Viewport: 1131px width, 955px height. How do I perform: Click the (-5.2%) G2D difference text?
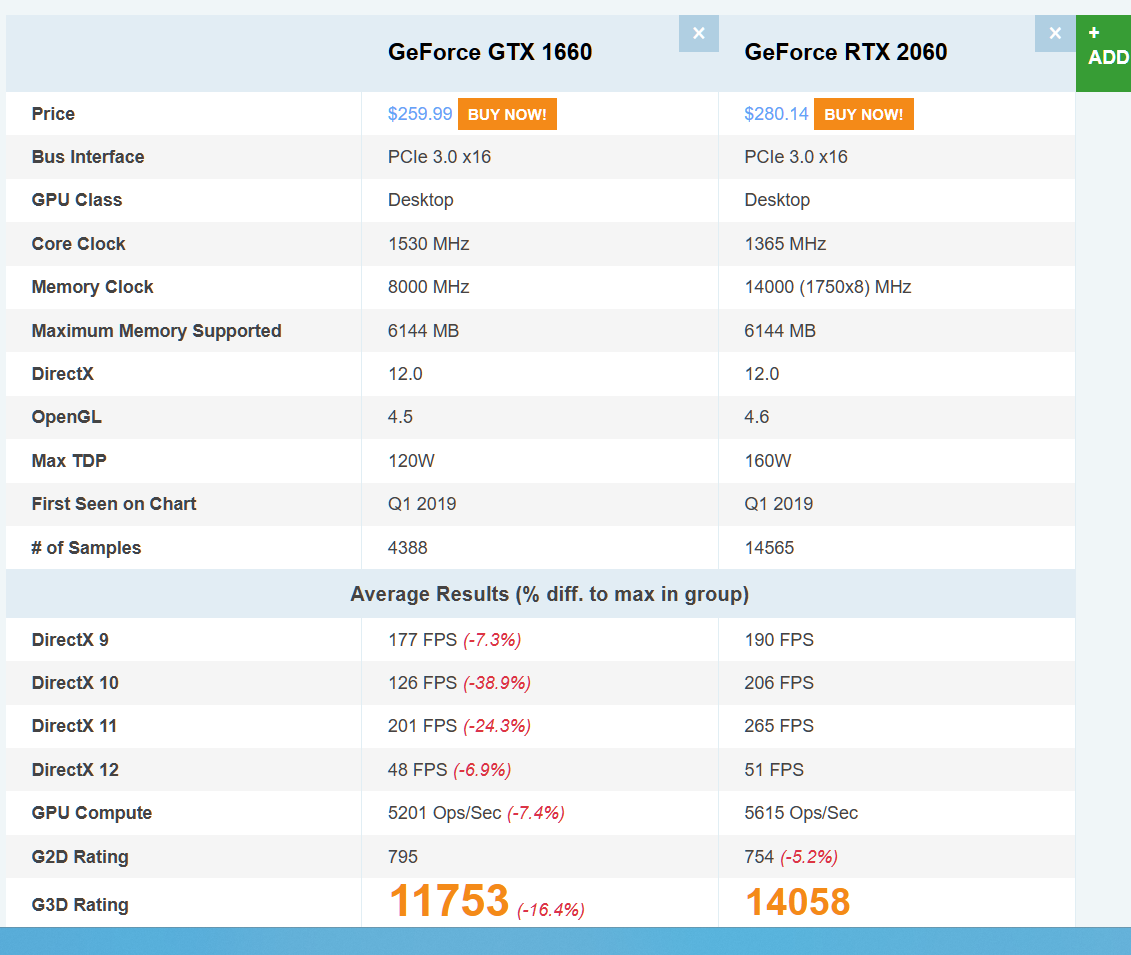click(x=809, y=857)
